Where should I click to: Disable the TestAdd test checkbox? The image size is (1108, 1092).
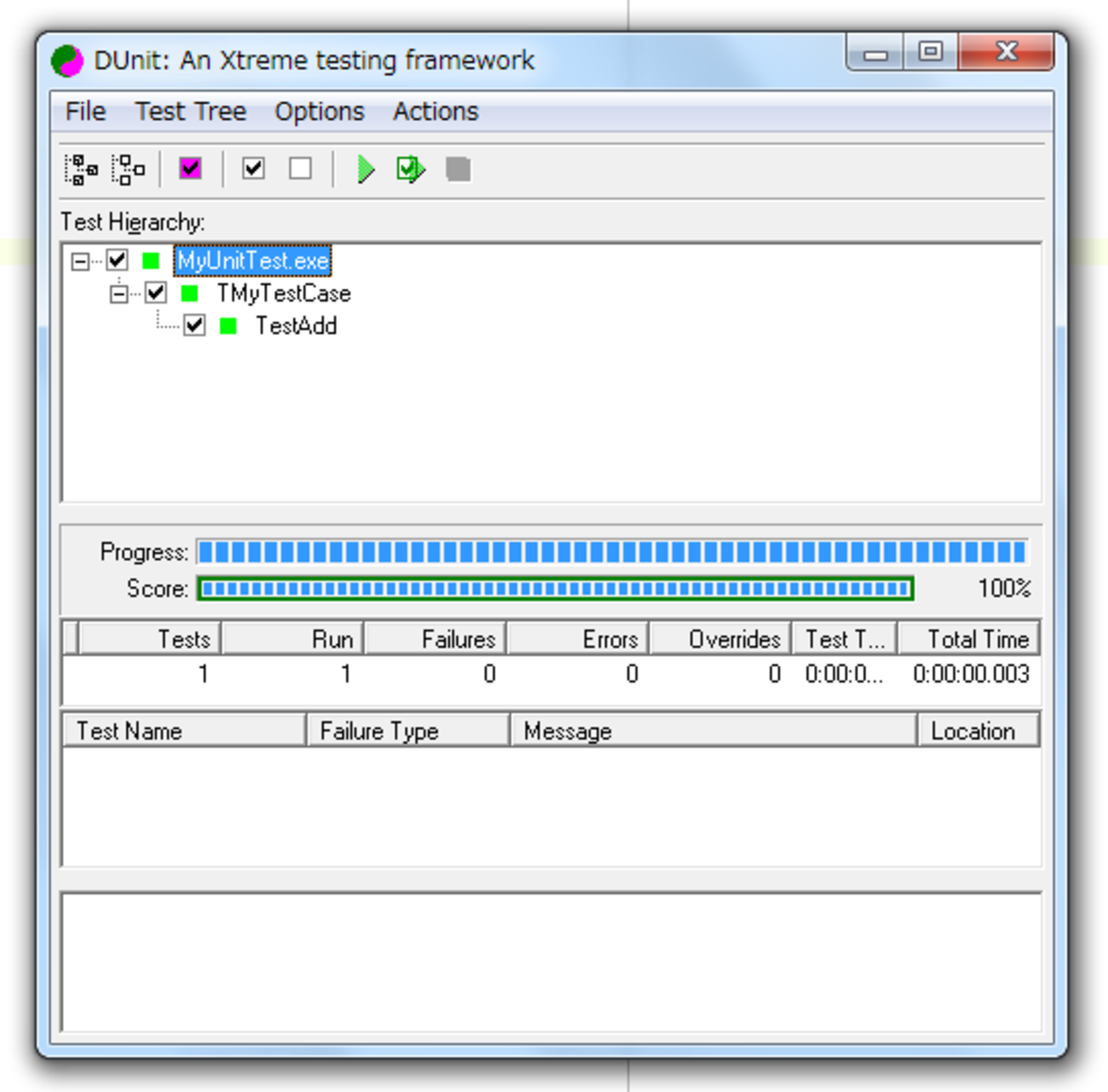pos(194,326)
